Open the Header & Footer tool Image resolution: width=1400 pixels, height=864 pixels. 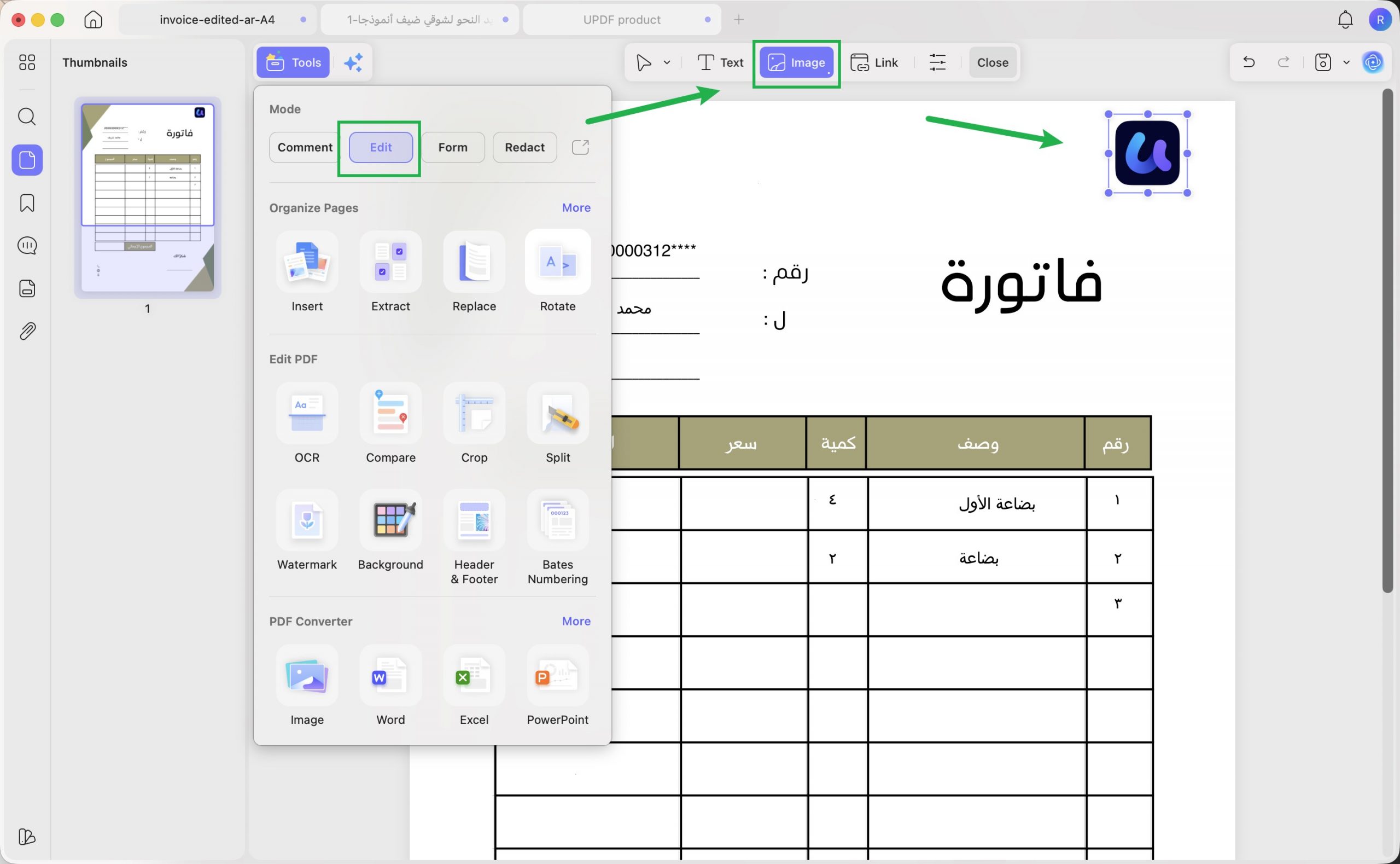(474, 538)
